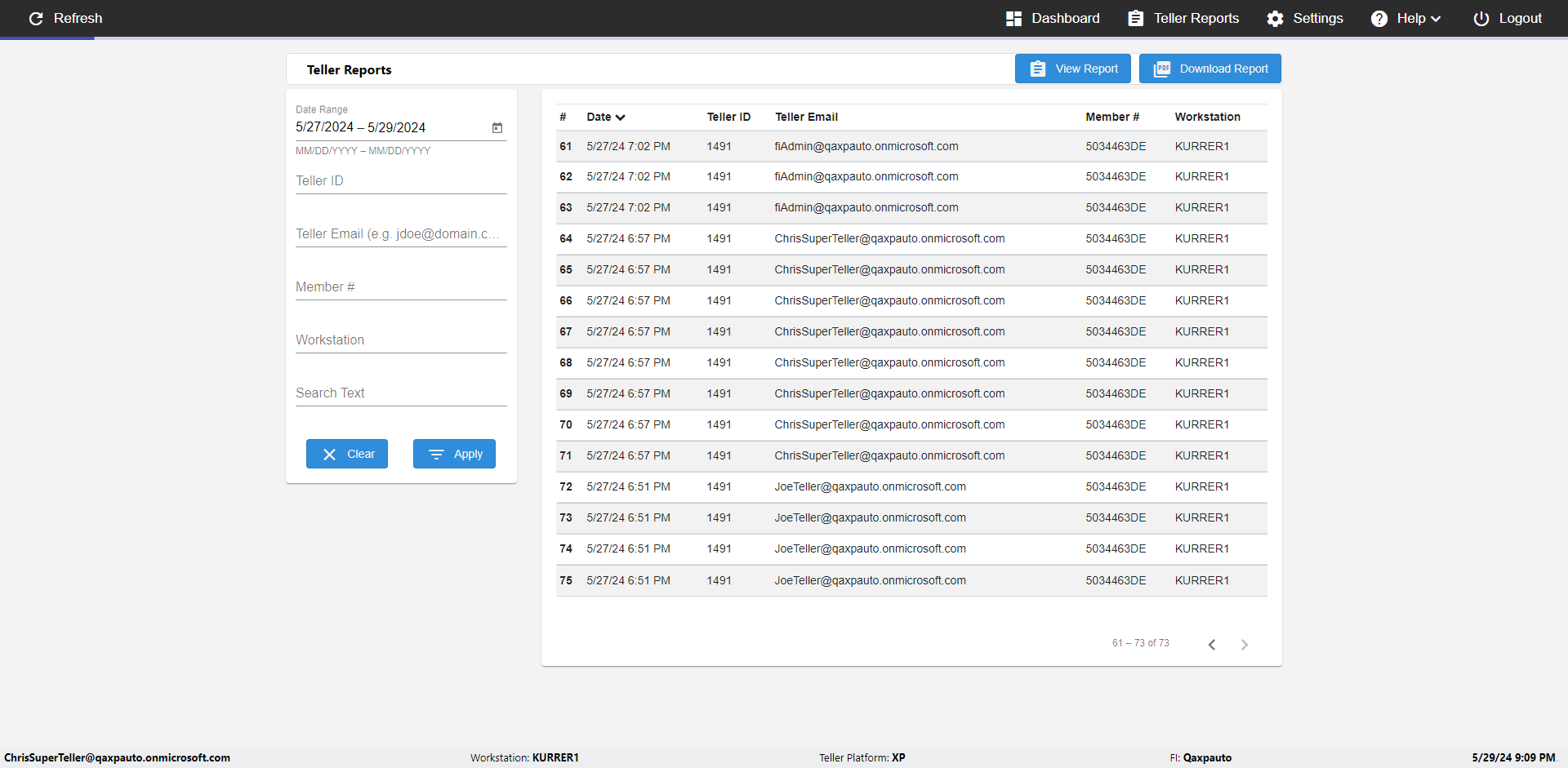Click the View Report button
The width and height of the screenshot is (1568, 768).
pos(1072,69)
